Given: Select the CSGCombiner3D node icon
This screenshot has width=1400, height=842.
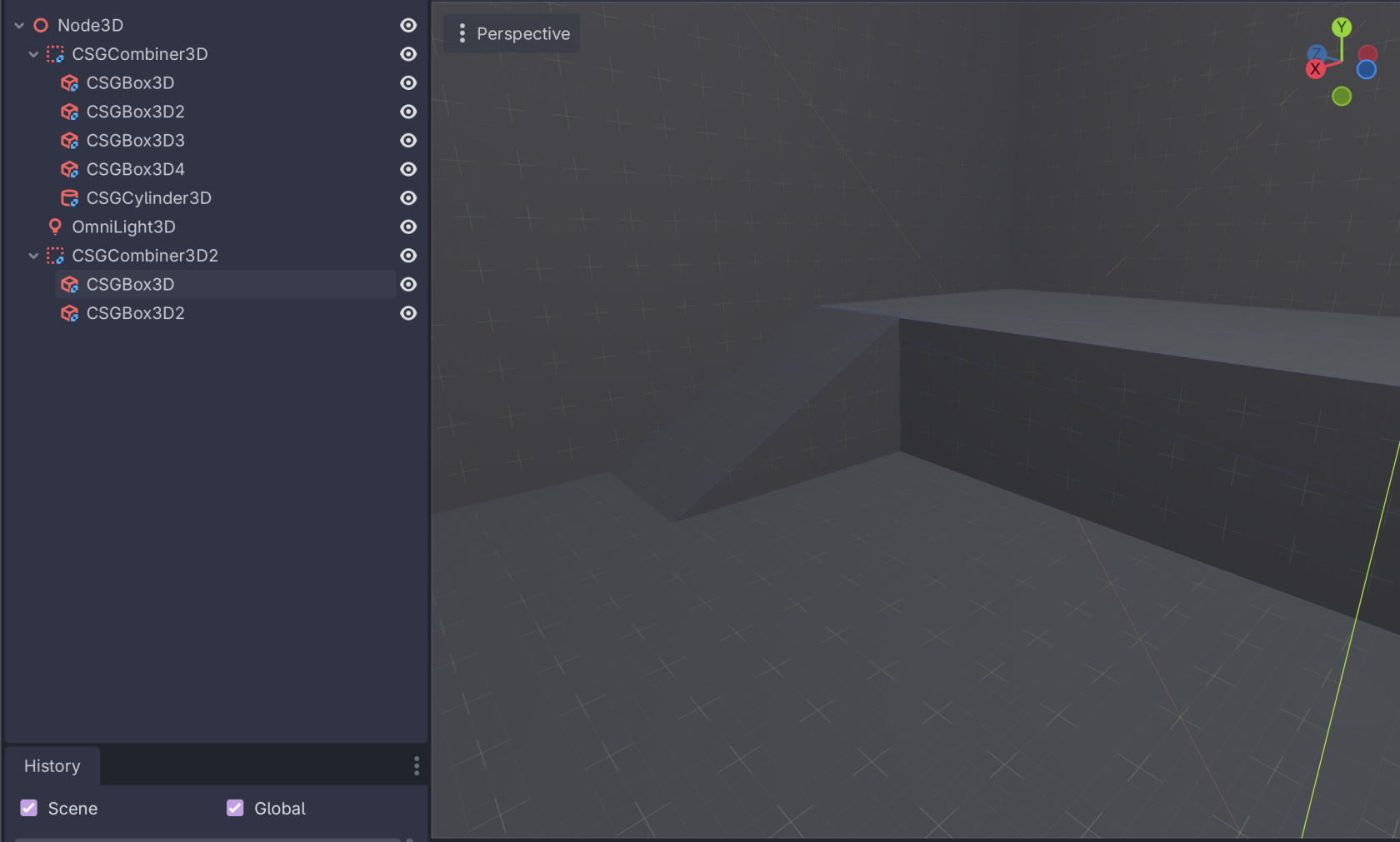Looking at the screenshot, I should pos(55,53).
